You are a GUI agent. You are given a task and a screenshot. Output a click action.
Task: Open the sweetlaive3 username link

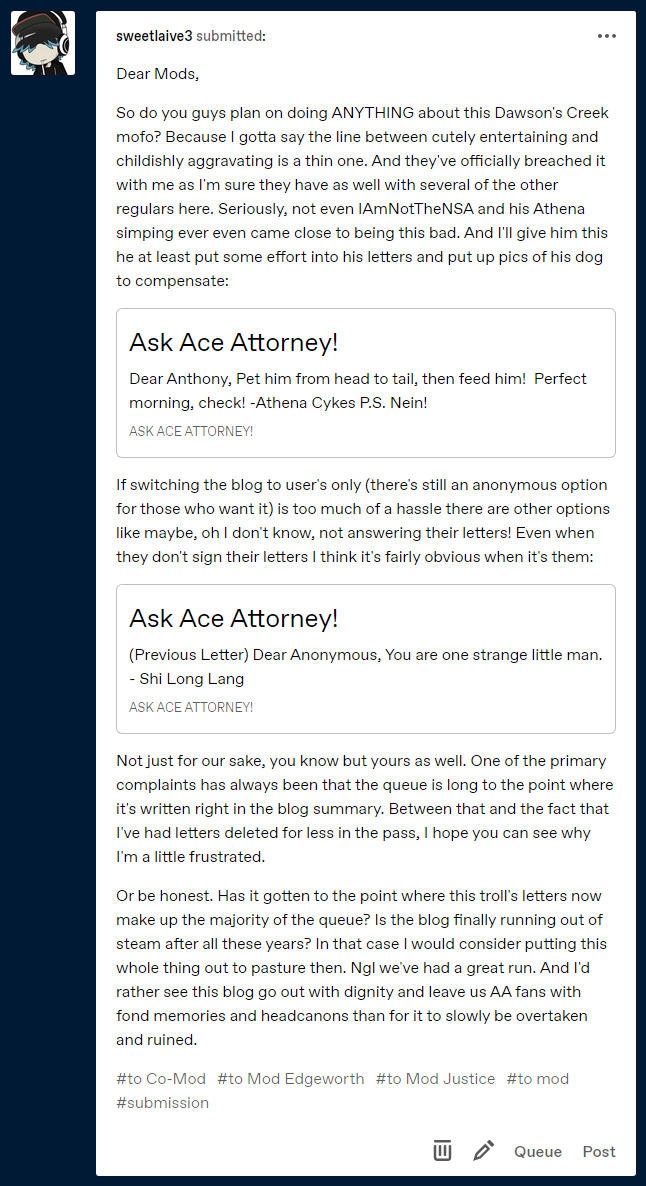[x=154, y=36]
